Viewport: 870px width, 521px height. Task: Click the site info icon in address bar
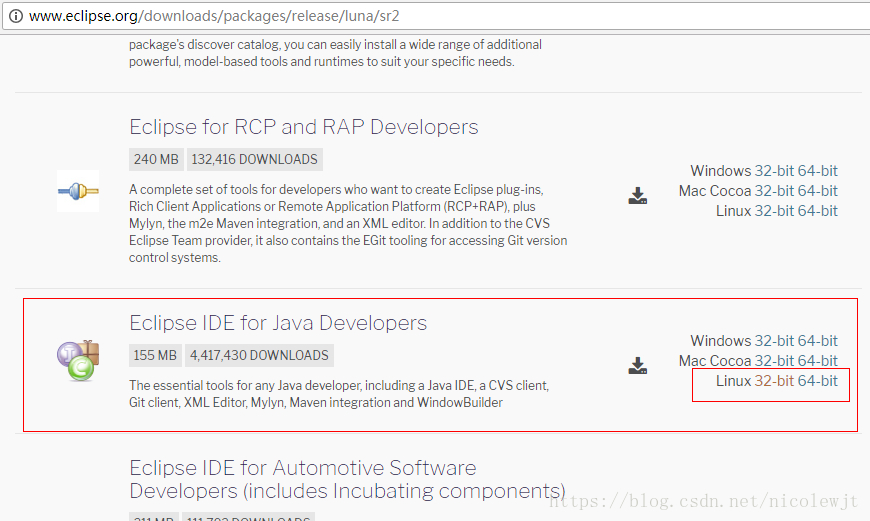pyautogui.click(x=16, y=16)
